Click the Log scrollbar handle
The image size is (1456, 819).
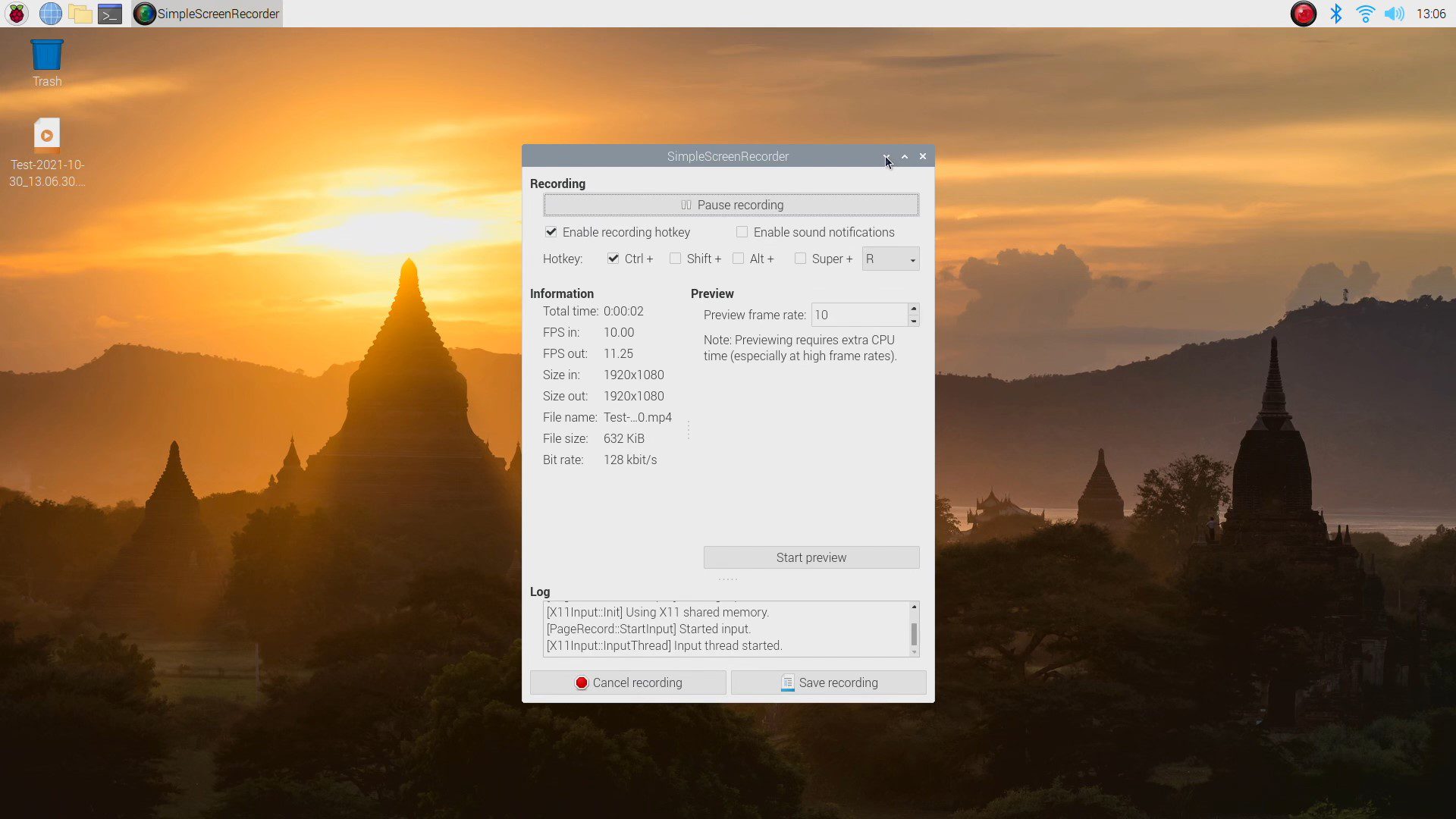click(x=914, y=633)
